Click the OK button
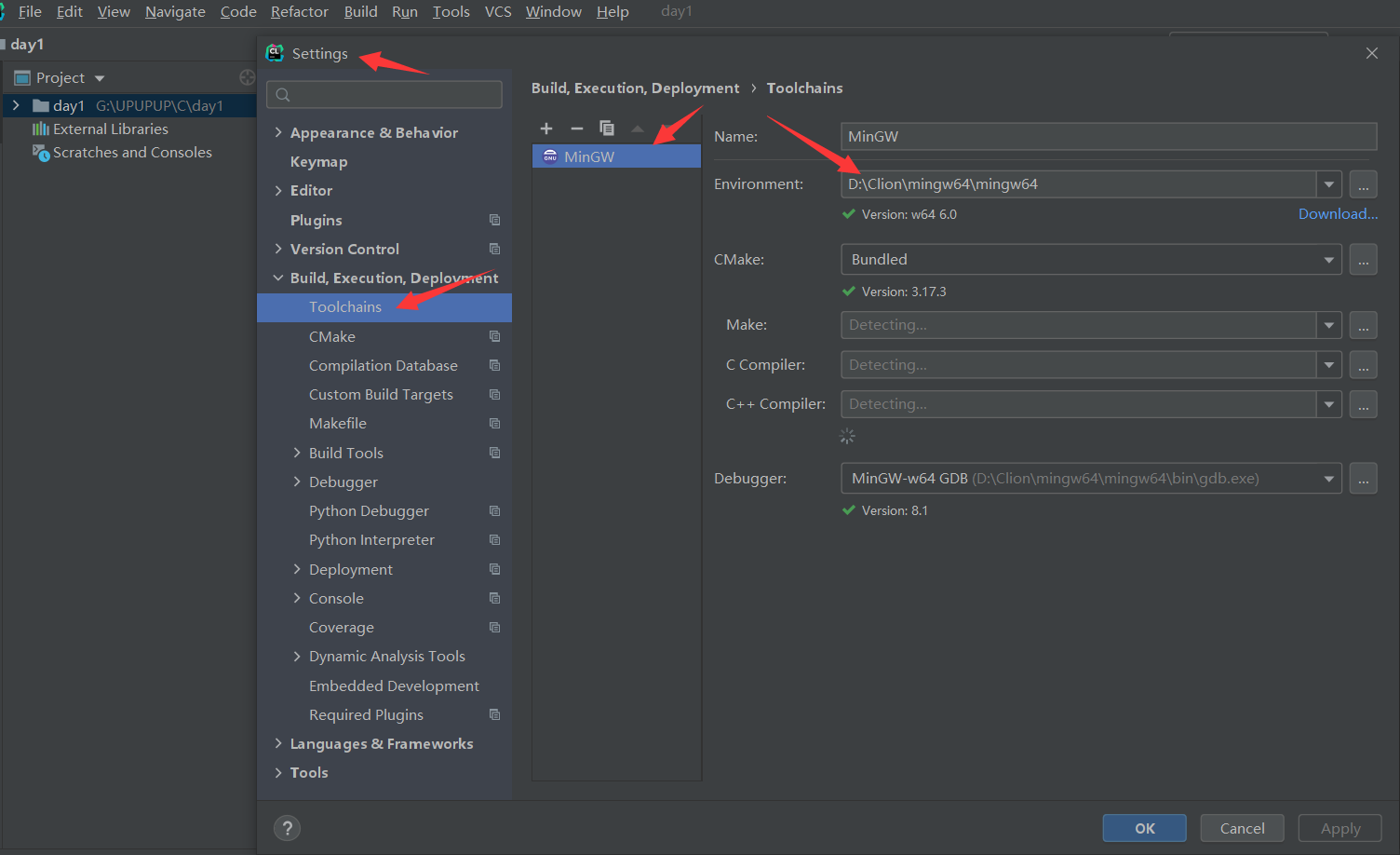Screen dimensions: 1400x855 [x=1145, y=828]
